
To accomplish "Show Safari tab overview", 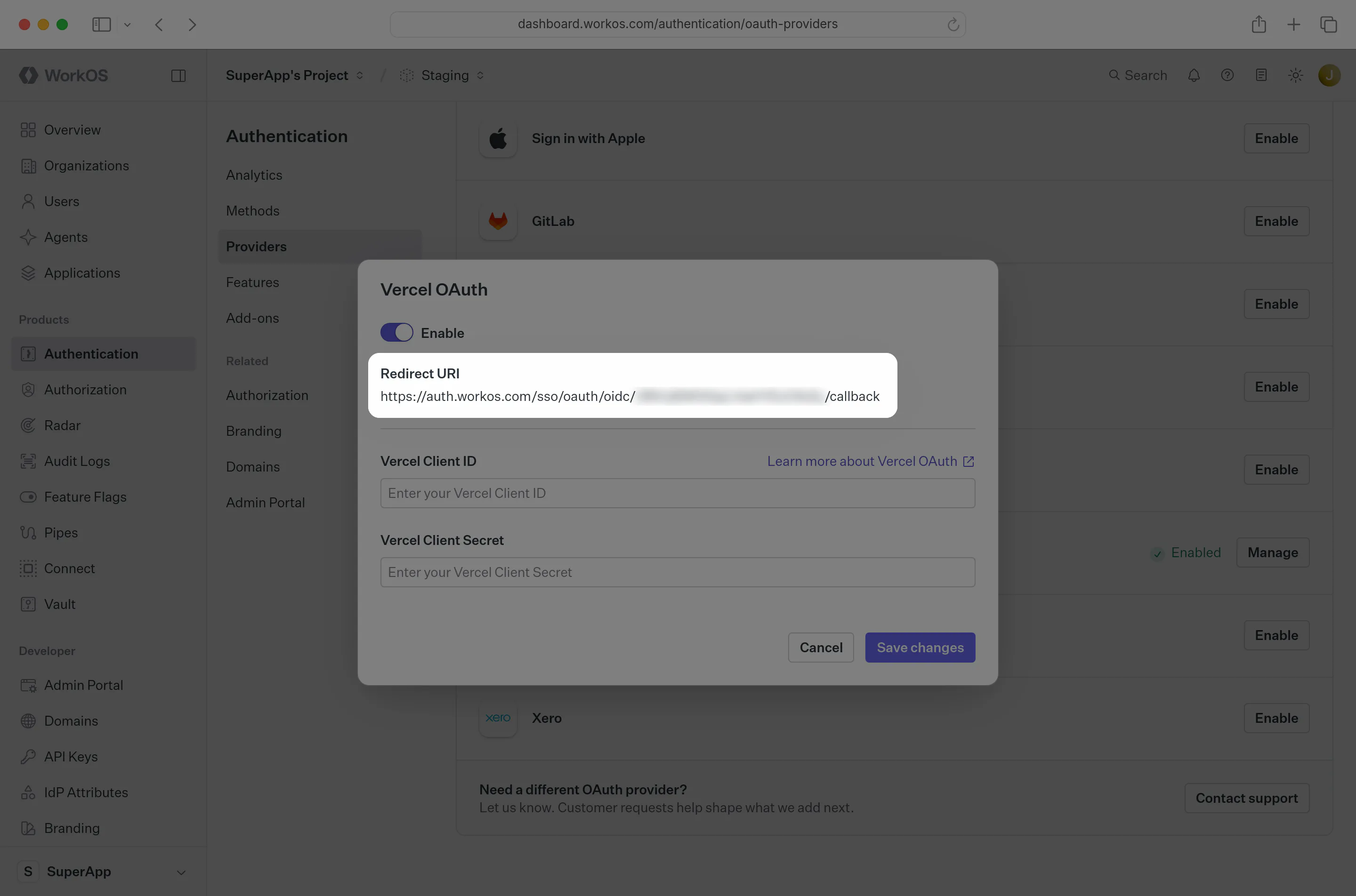I will pyautogui.click(x=1329, y=24).
